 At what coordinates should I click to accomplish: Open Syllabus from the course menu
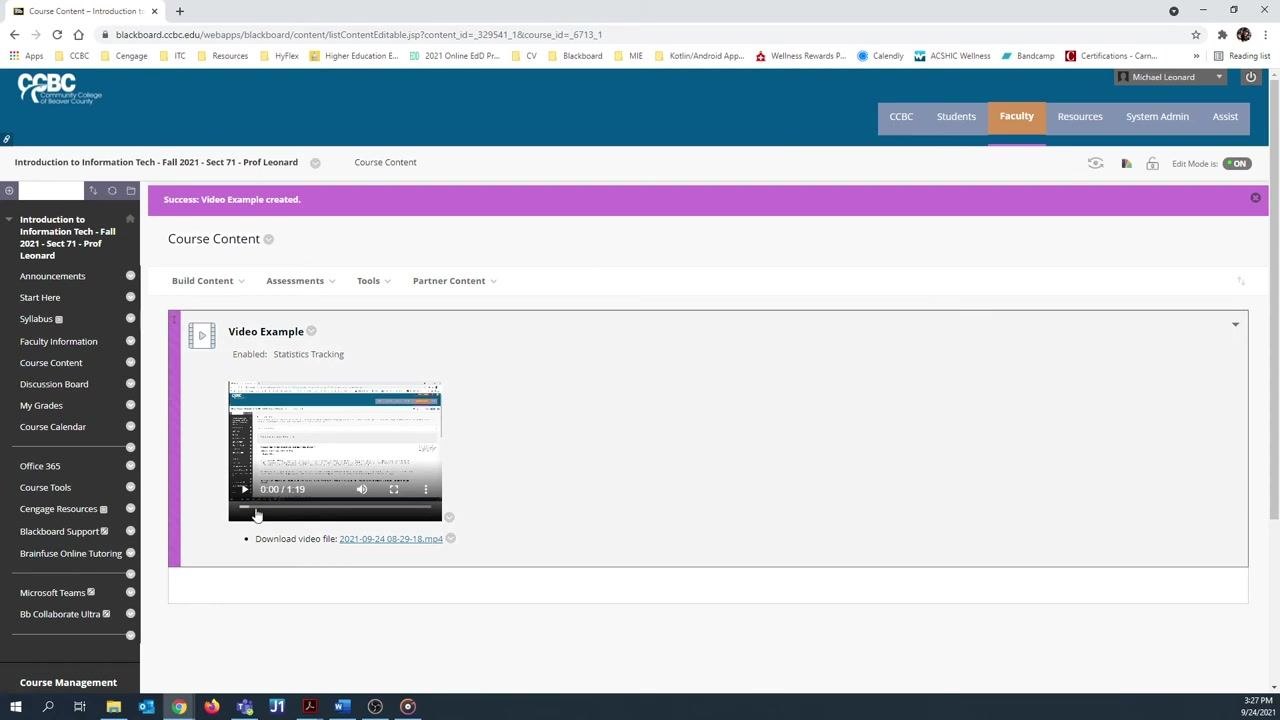tap(36, 319)
